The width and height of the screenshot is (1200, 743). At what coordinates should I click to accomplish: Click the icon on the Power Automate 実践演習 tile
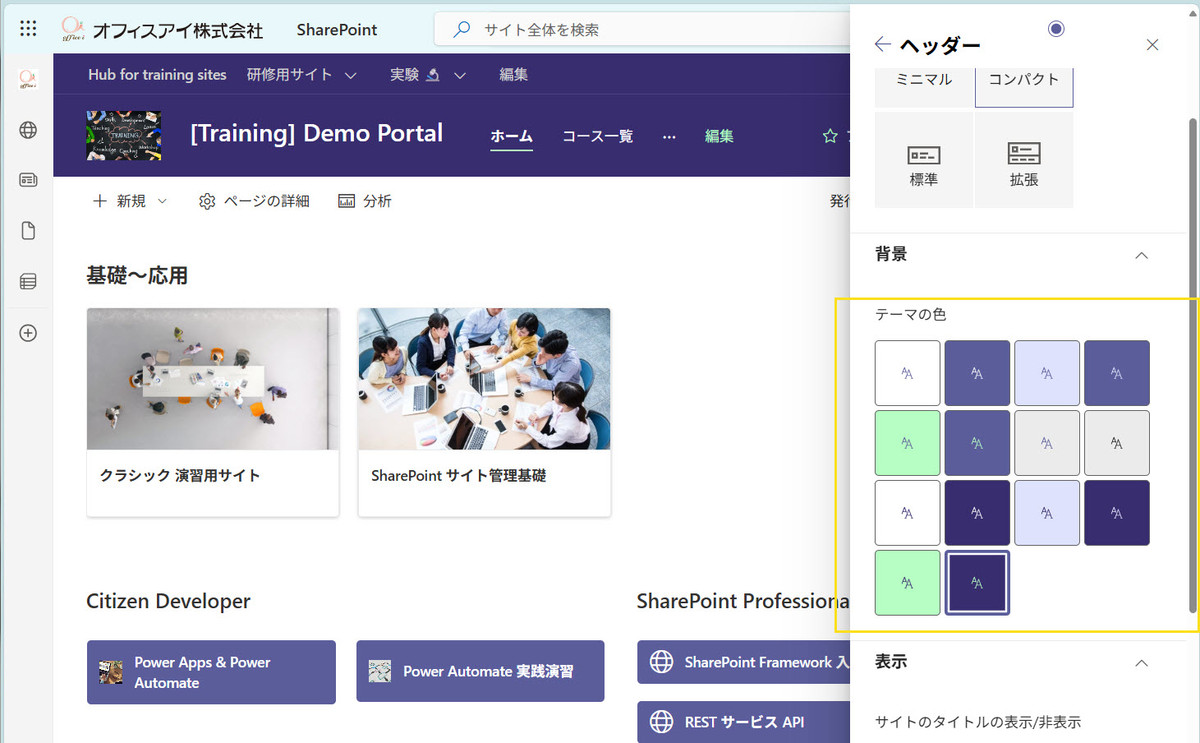[379, 672]
